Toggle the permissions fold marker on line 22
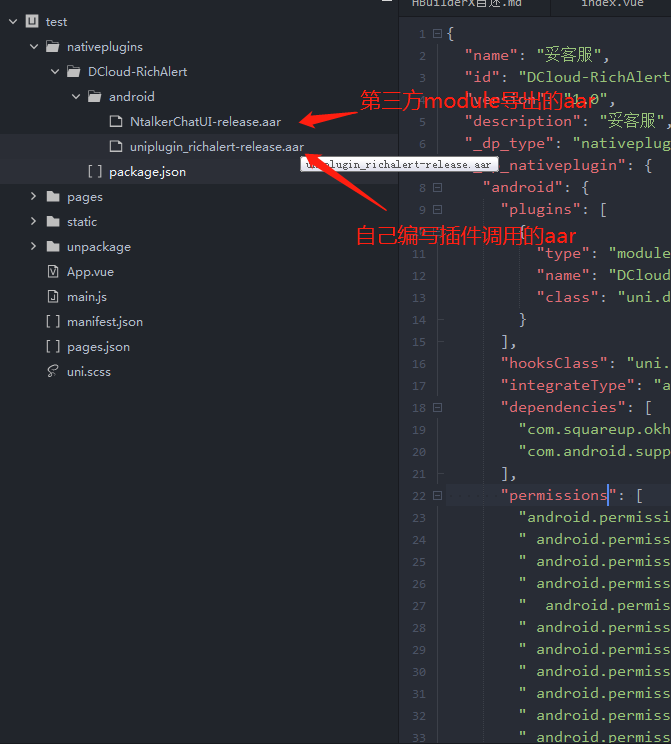Viewport: 671px width, 744px height. (437, 496)
